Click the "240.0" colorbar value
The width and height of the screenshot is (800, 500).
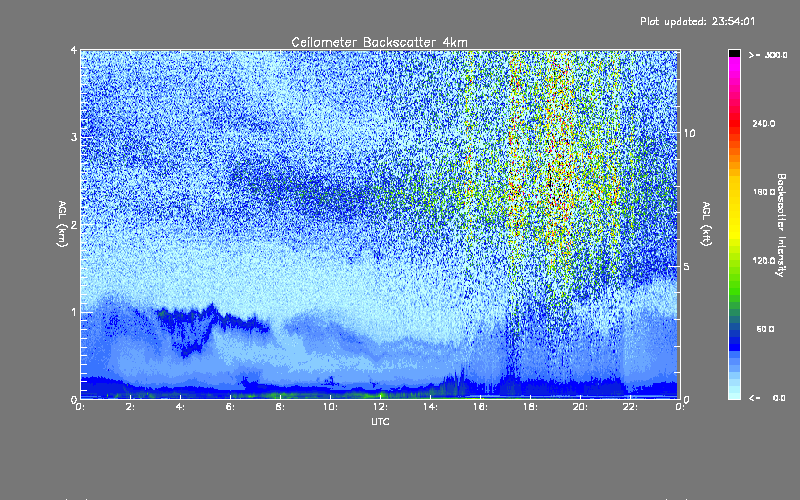[764, 123]
